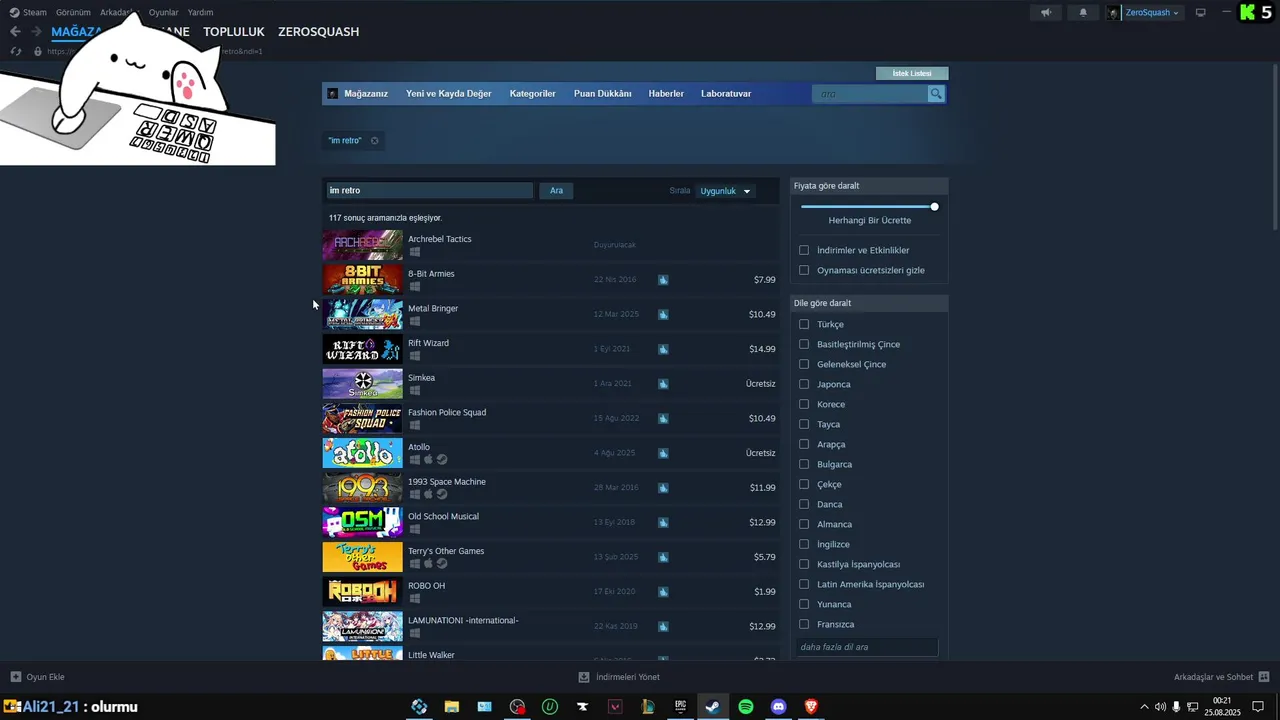Check Oynaması ücretsizleri gizle option
This screenshot has width=1280, height=720.
point(804,270)
